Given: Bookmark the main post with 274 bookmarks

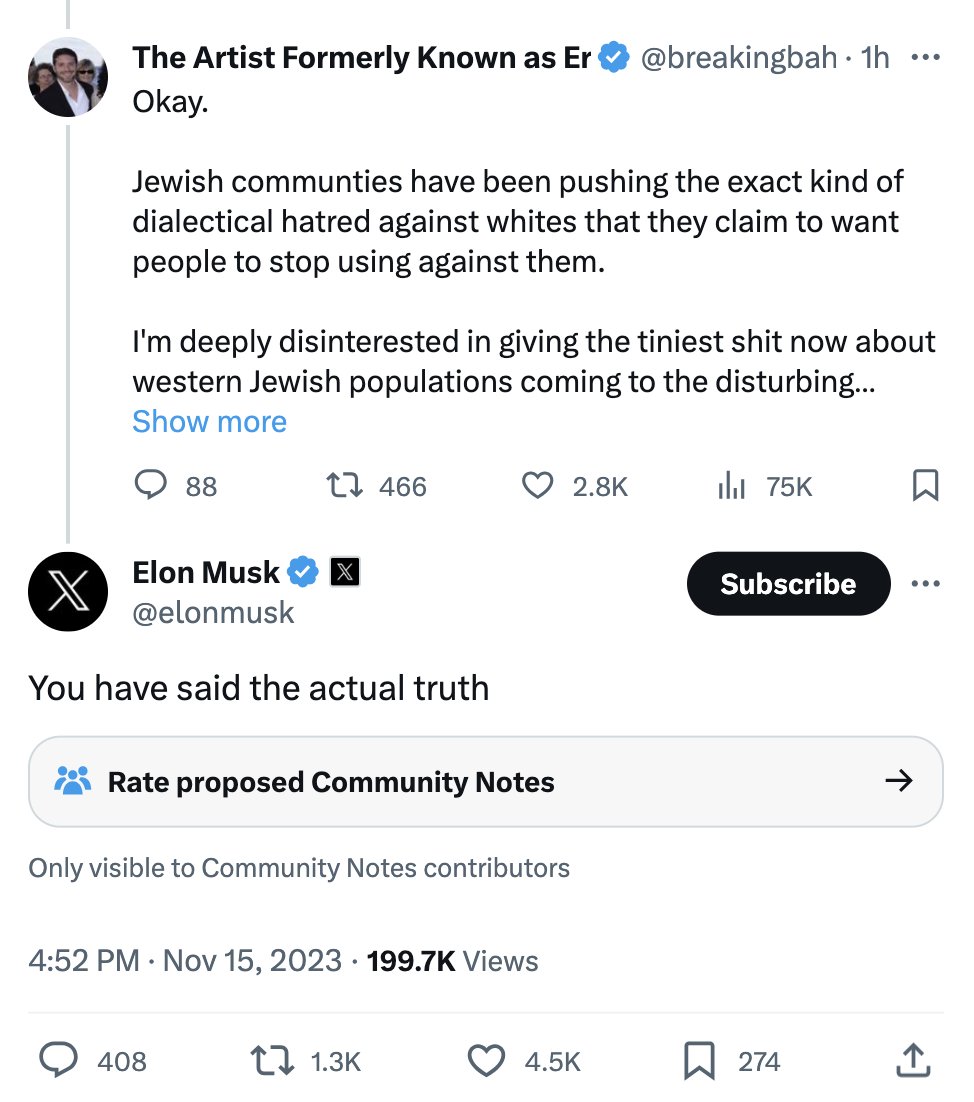Looking at the screenshot, I should [699, 1061].
